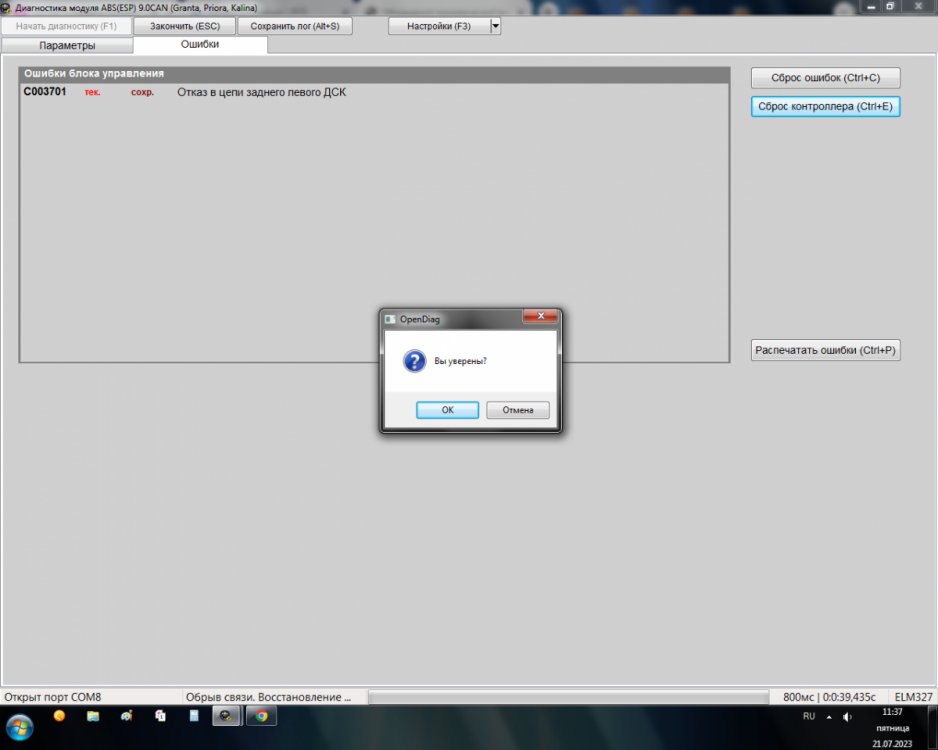
Task: Click the active OpenDiag taskbar icon
Action: coord(226,716)
